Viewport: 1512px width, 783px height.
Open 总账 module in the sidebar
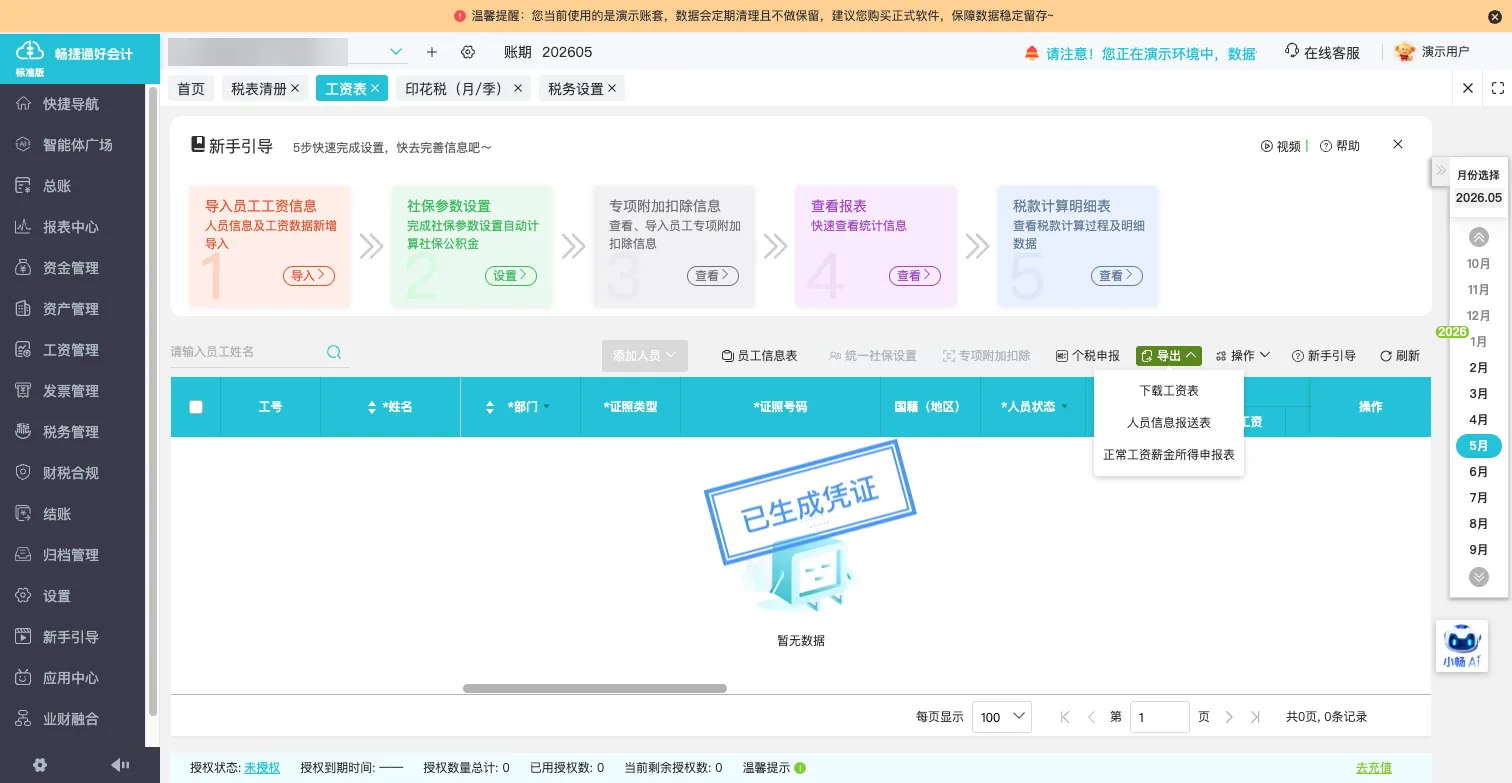tap(57, 186)
